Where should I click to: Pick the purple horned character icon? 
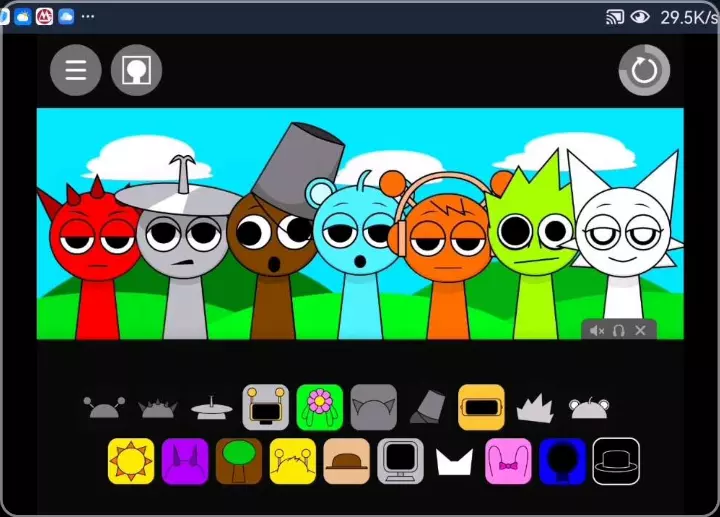click(185, 461)
